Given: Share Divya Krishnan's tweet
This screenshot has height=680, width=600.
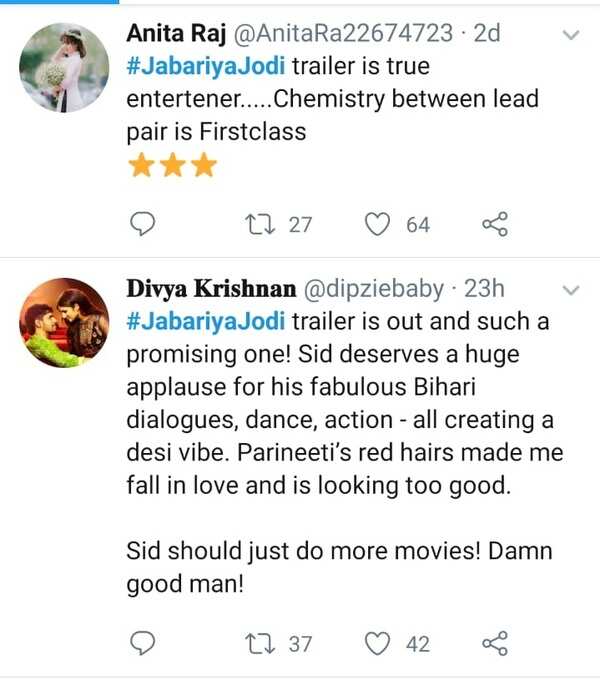Looking at the screenshot, I should coord(495,644).
